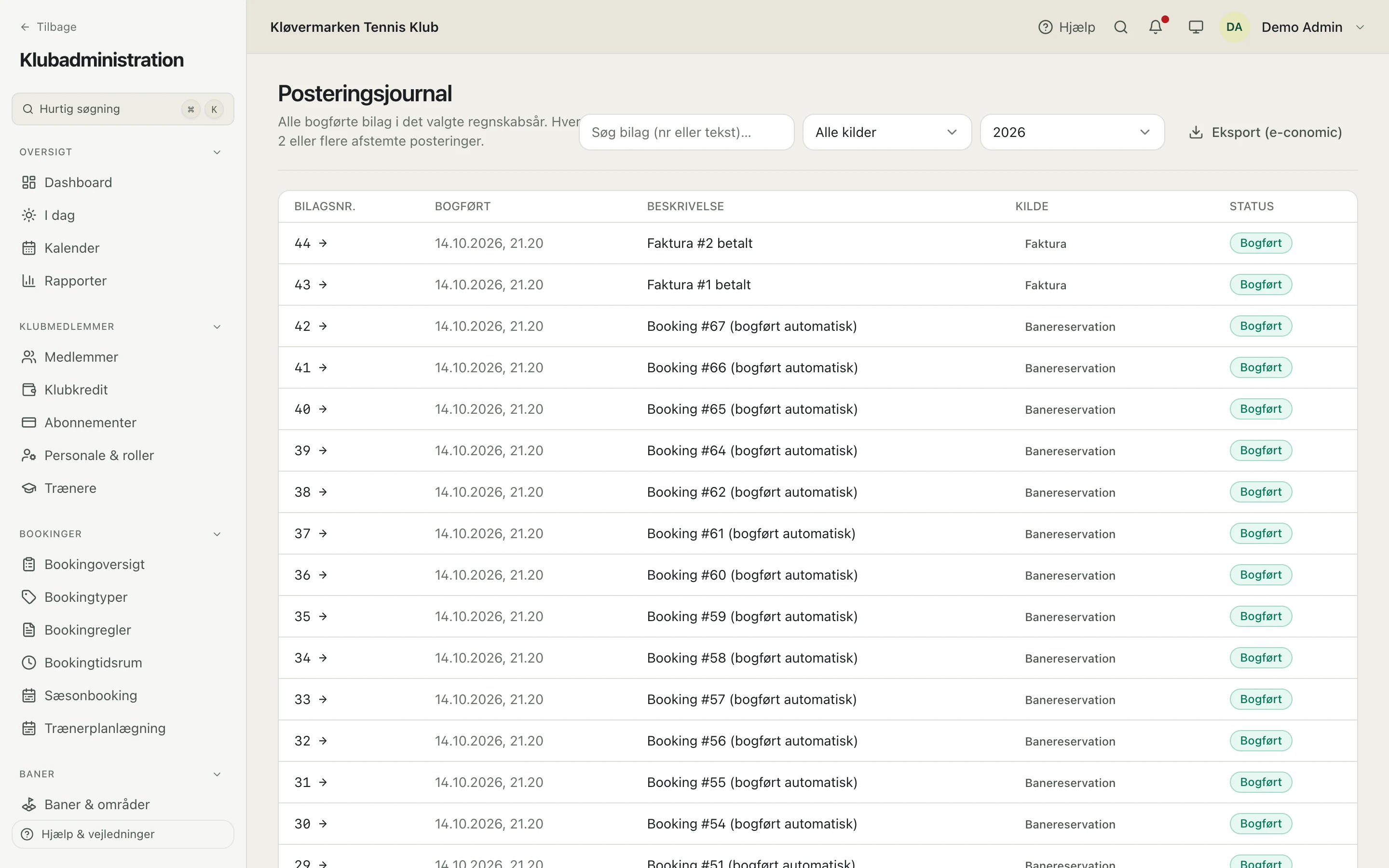Go back via Tilbage link
The width and height of the screenshot is (1389, 868).
click(x=48, y=27)
